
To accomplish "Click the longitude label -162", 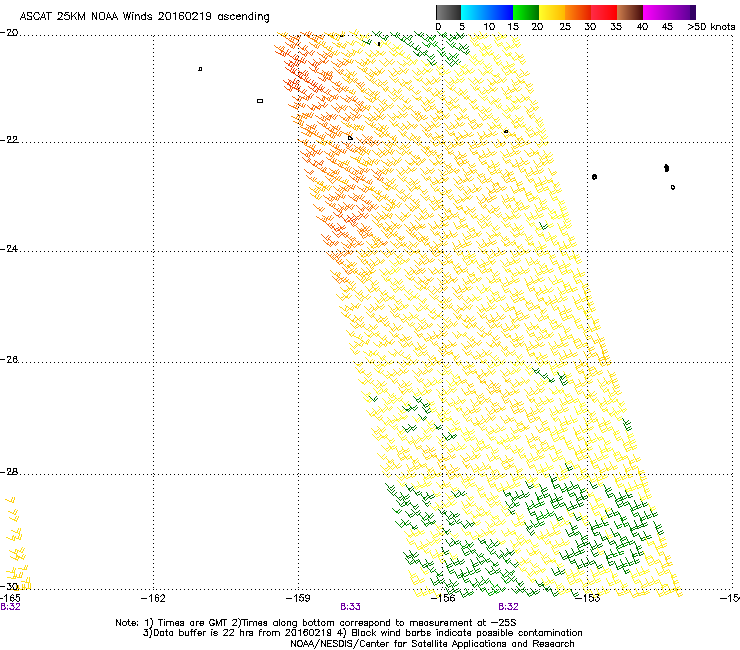I will click(x=153, y=598).
